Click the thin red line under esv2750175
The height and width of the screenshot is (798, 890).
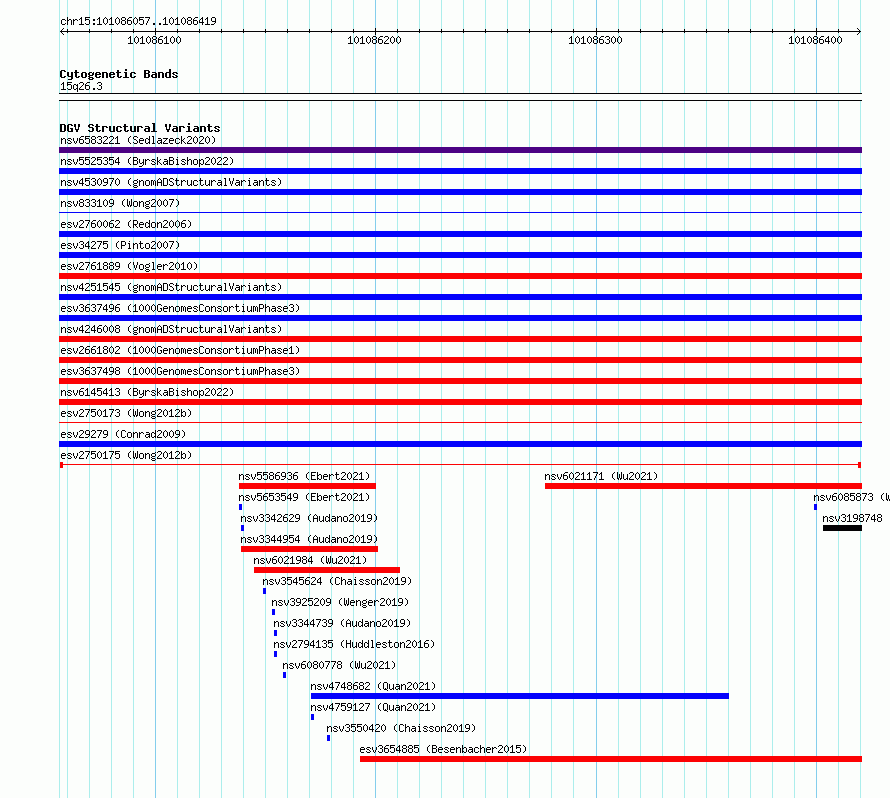coord(460,465)
